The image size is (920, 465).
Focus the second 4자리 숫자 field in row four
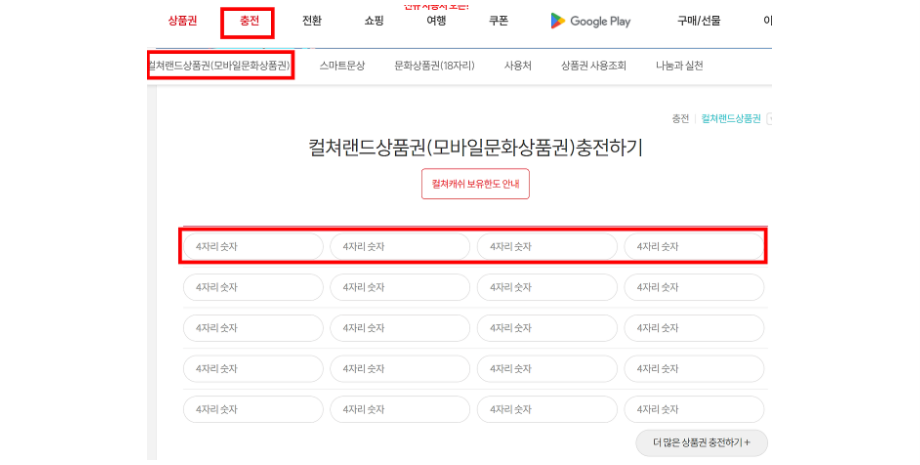(400, 369)
